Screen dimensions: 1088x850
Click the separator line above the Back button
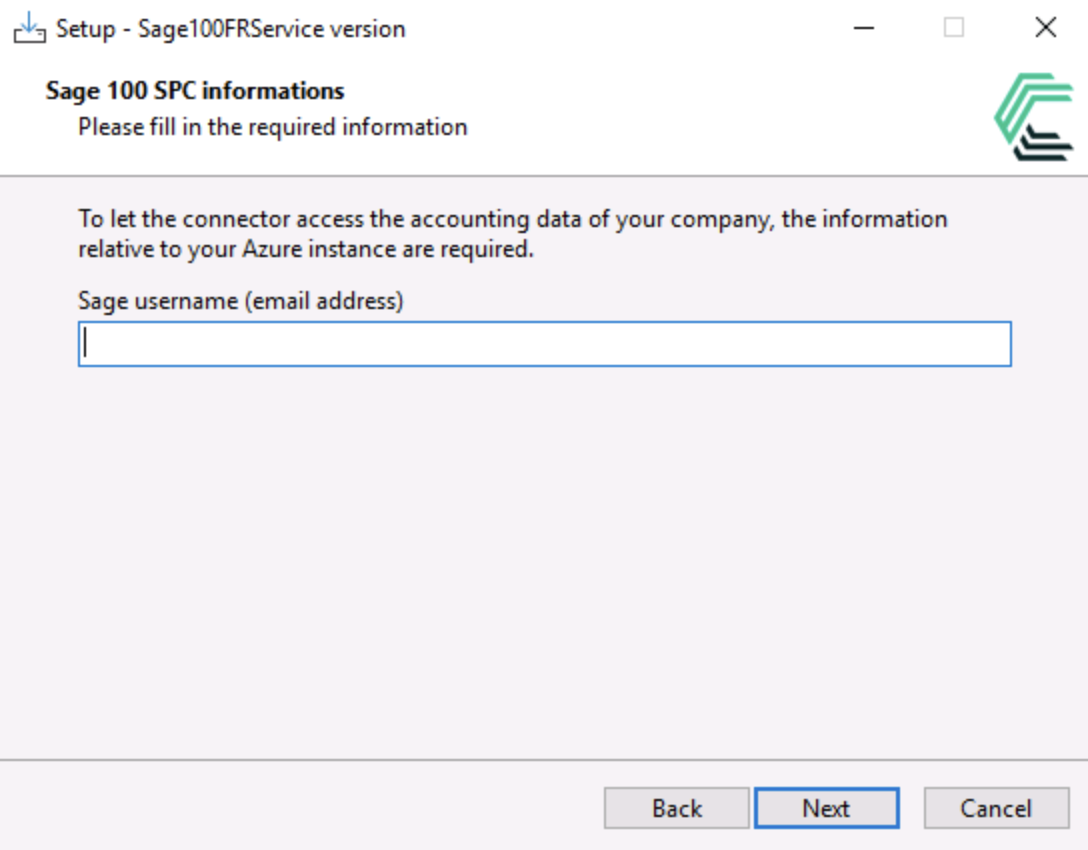(x=544, y=759)
